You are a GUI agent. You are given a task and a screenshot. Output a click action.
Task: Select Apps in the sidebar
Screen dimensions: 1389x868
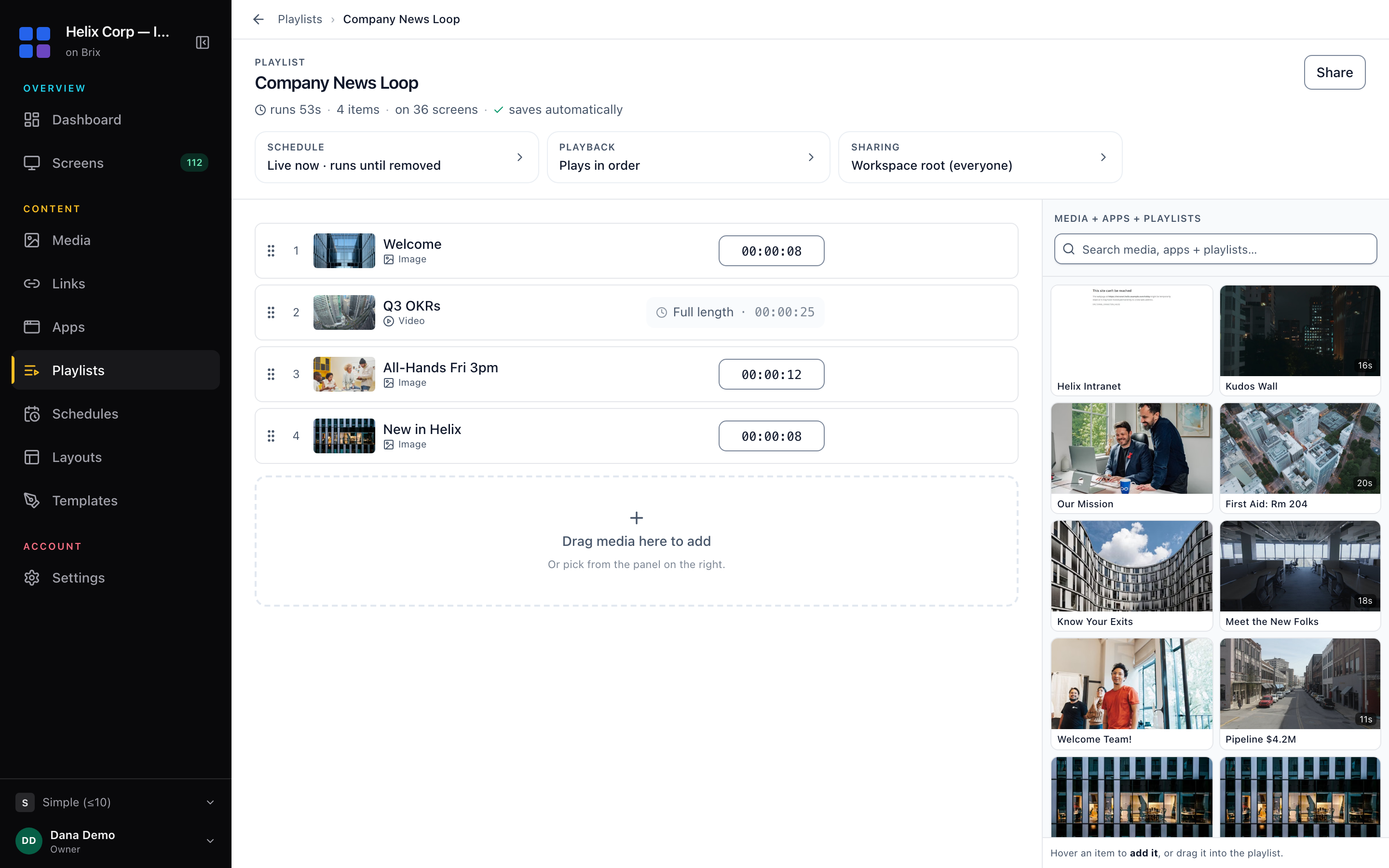tap(115, 326)
